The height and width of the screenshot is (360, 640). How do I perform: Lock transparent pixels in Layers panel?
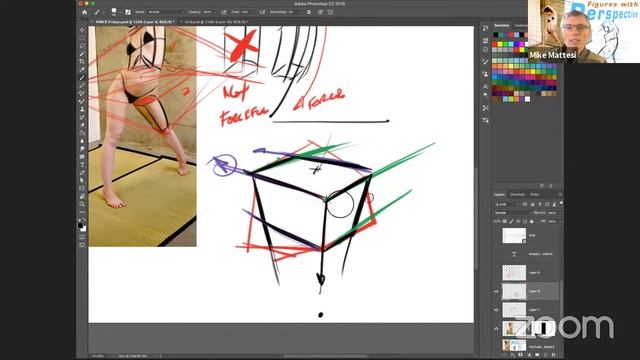504,221
